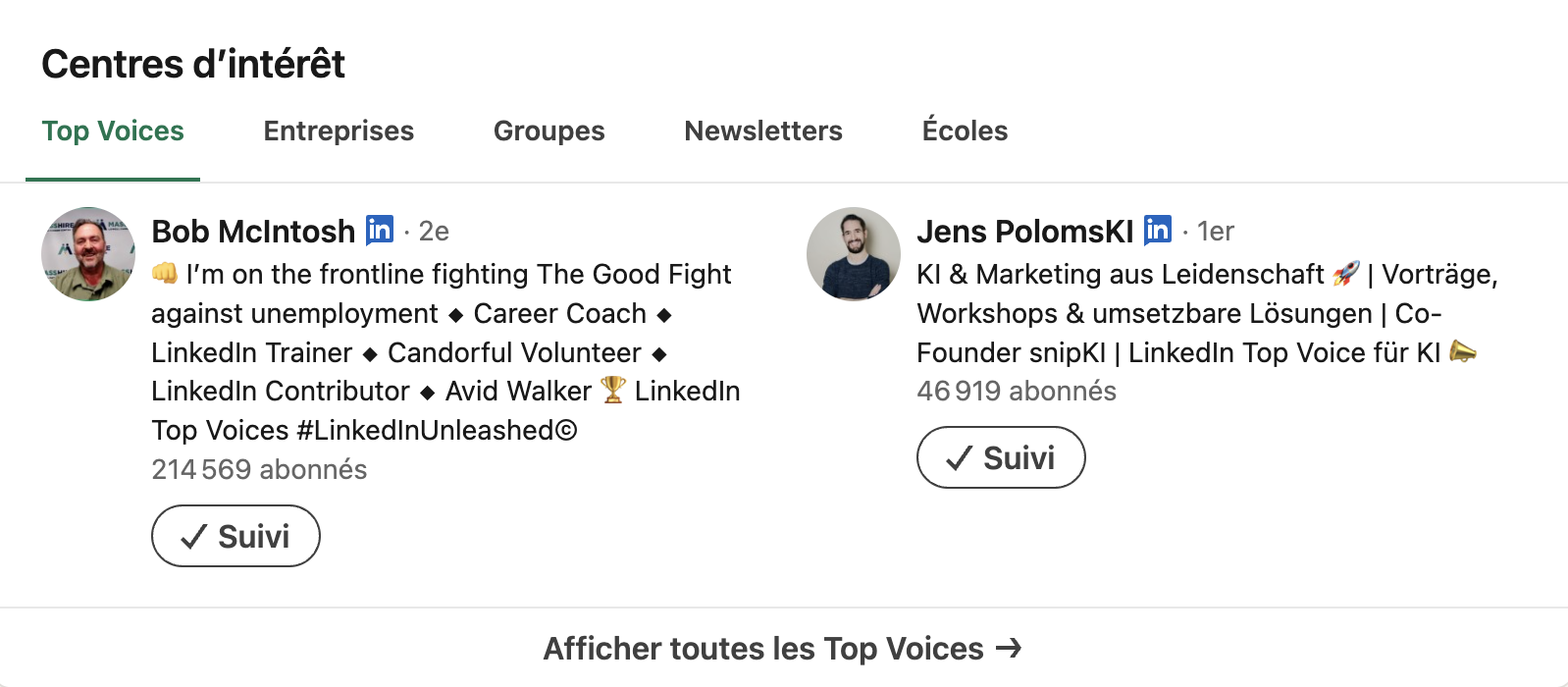The image size is (1568, 687).
Task: Switch to the Entreprises tab
Action: pyautogui.click(x=339, y=131)
